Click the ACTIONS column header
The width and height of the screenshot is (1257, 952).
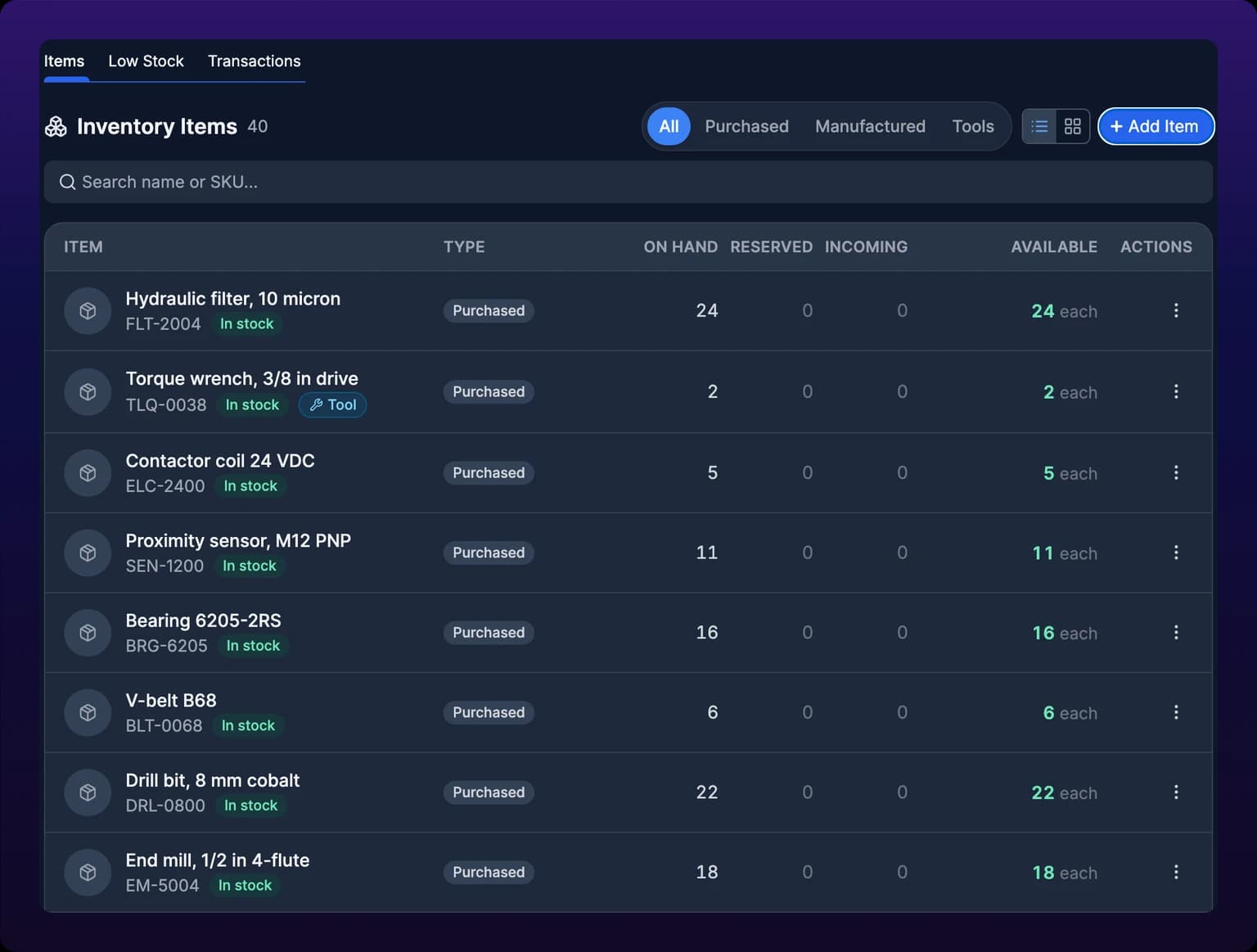click(1156, 246)
